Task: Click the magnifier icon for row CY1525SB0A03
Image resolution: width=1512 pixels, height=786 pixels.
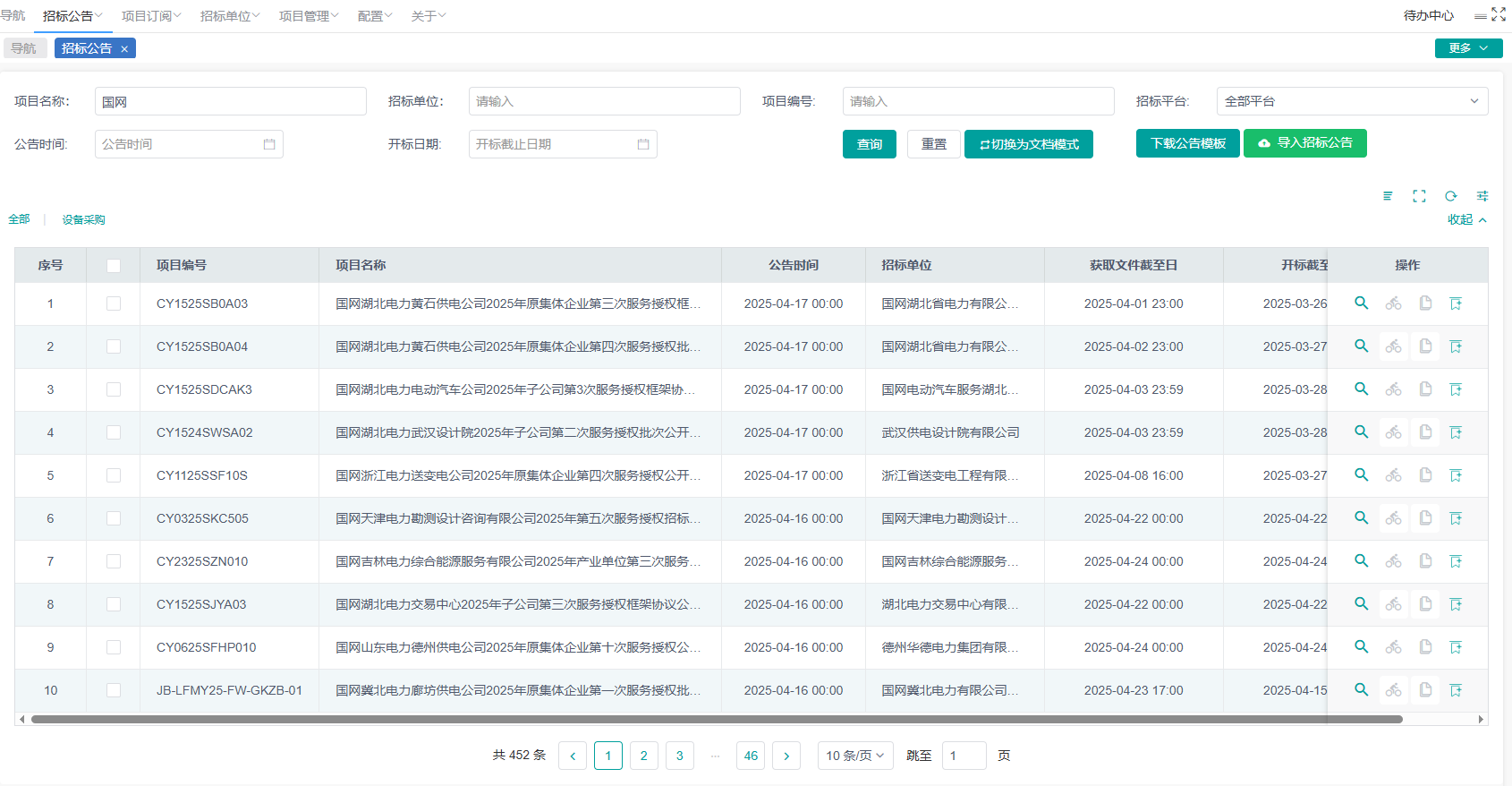Action: click(1361, 303)
